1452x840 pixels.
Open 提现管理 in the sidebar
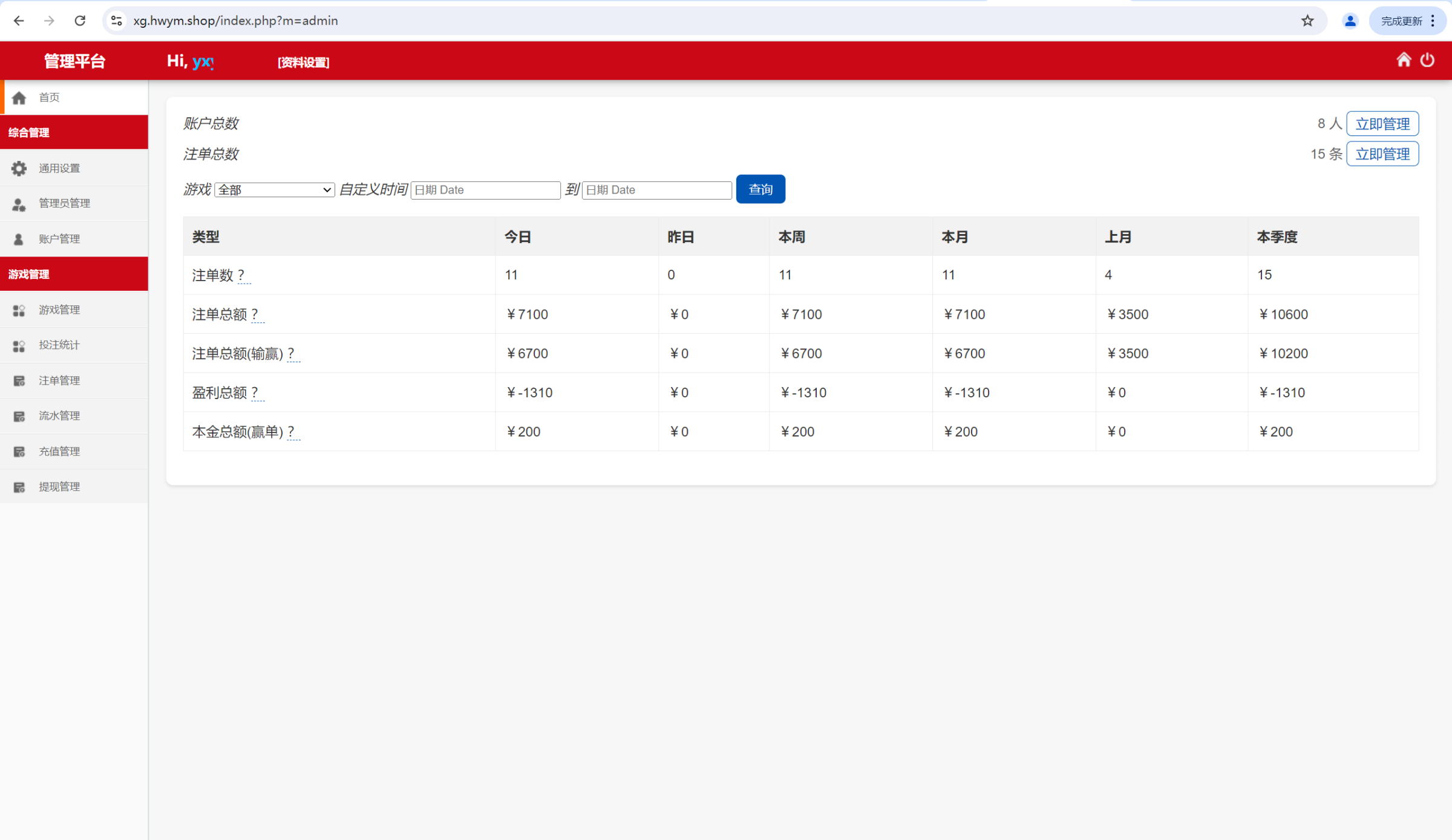pos(59,487)
